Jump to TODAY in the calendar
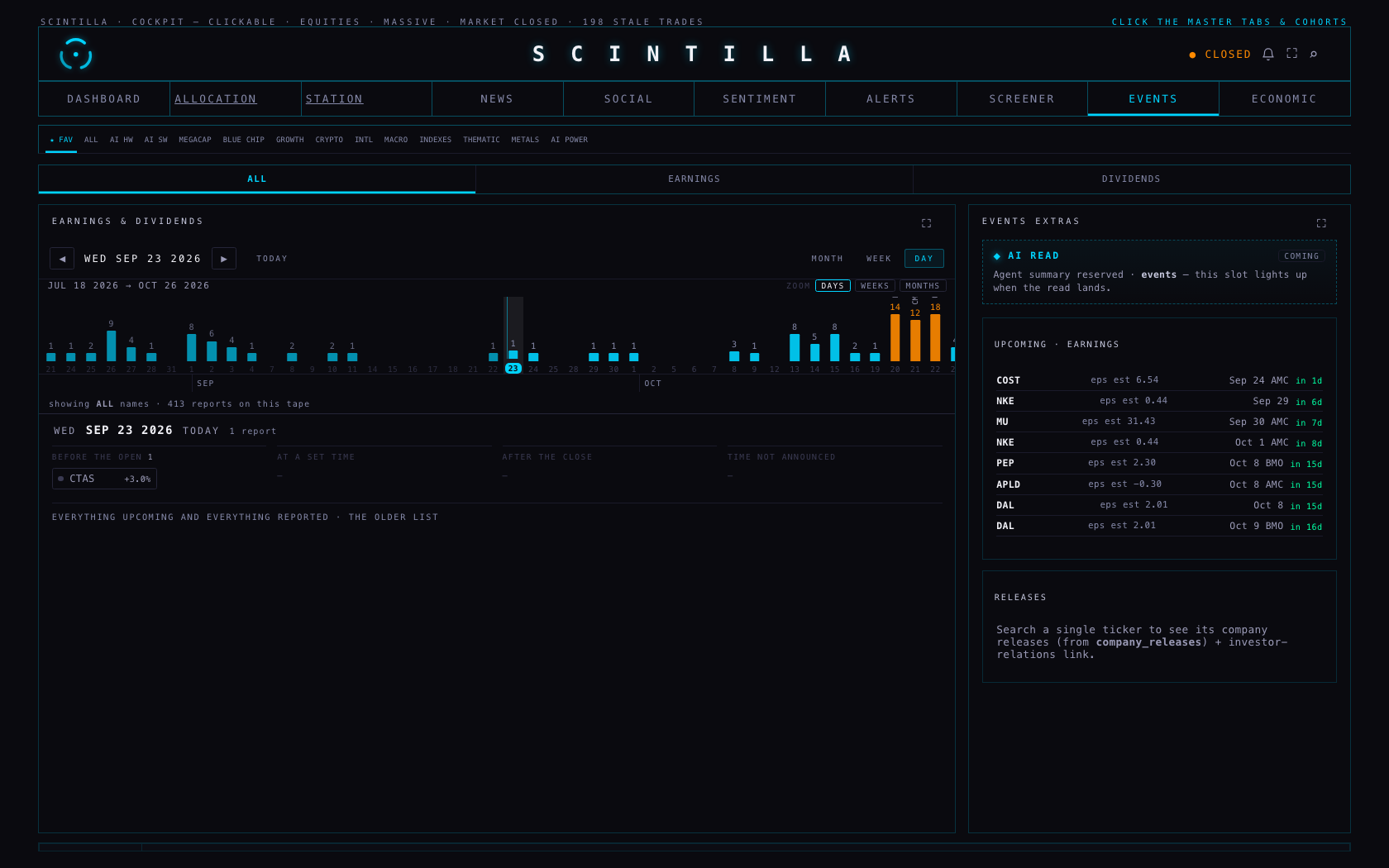Viewport: 1389px width, 868px height. (x=272, y=259)
